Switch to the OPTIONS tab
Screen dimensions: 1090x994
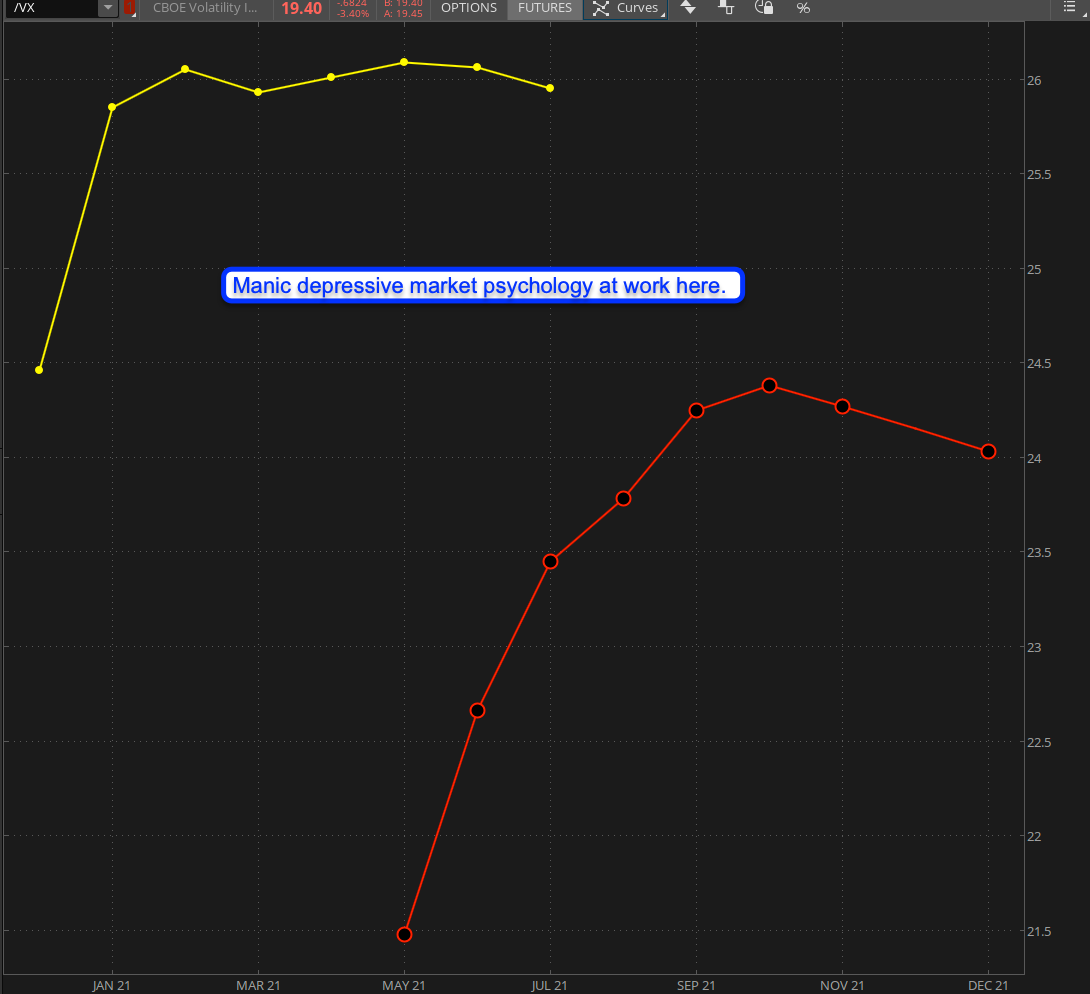coord(468,8)
